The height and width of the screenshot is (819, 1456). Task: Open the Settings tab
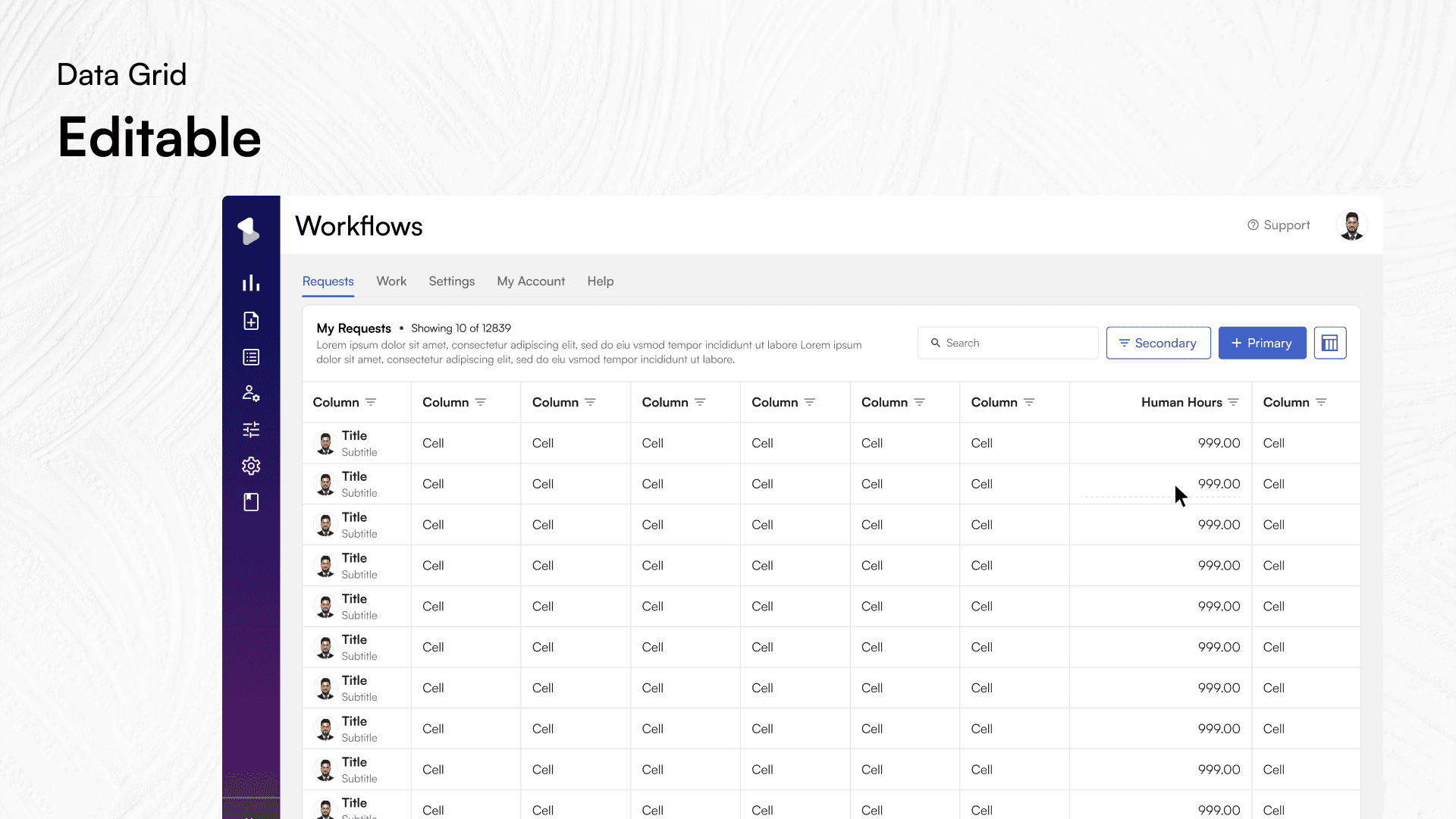tap(451, 281)
